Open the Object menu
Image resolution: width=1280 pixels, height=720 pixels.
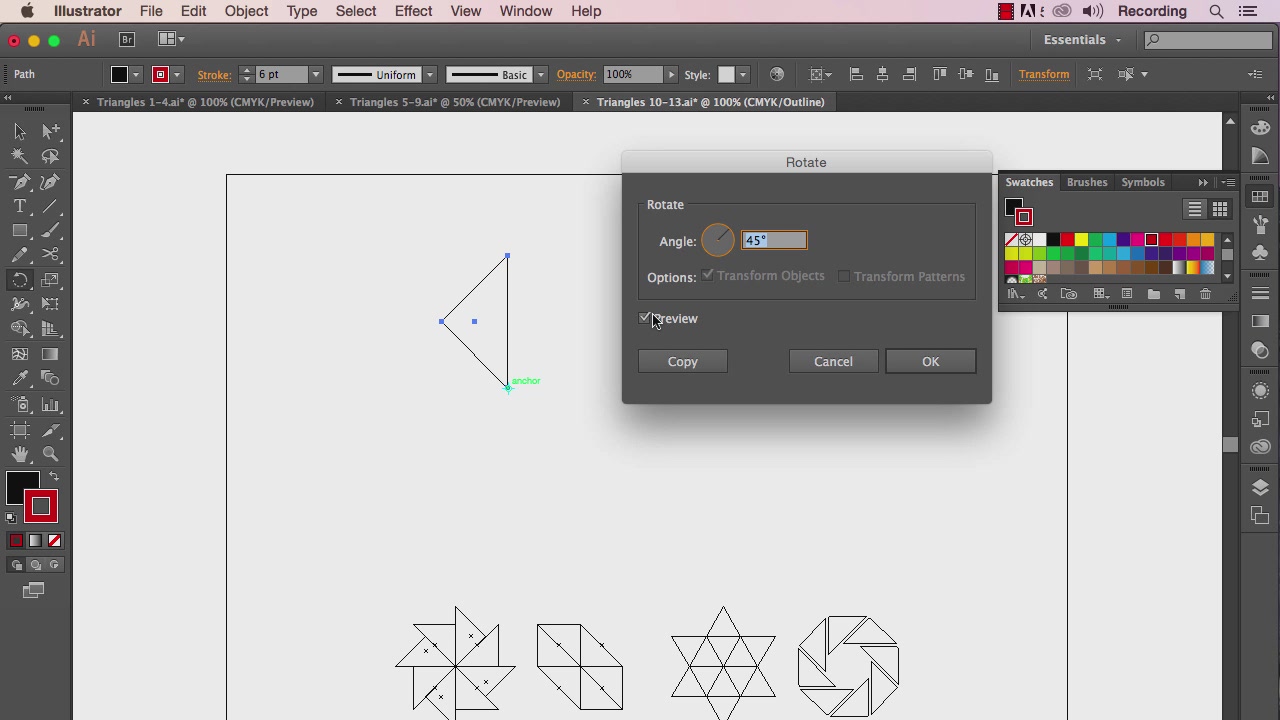click(x=246, y=11)
